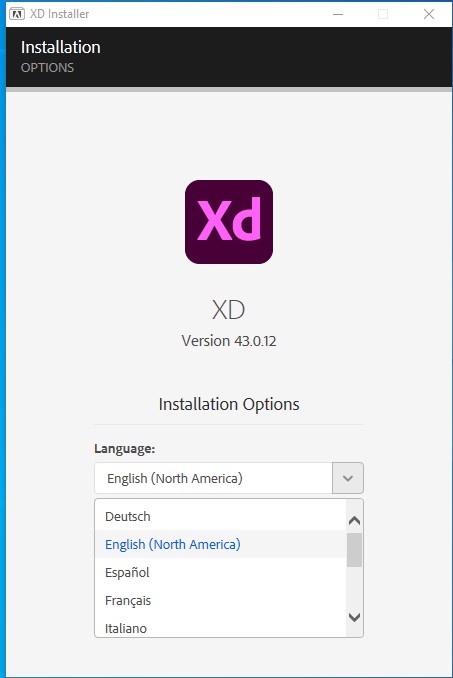The width and height of the screenshot is (453, 678).
Task: Click the XD Installer title bar text
Action: [x=59, y=14]
